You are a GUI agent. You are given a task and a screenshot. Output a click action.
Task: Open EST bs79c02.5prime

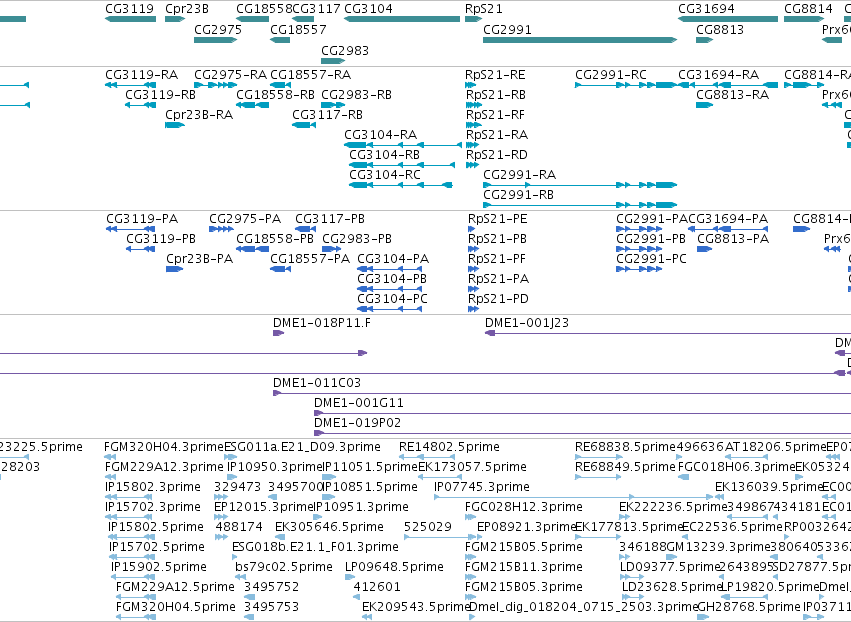coord(283,567)
